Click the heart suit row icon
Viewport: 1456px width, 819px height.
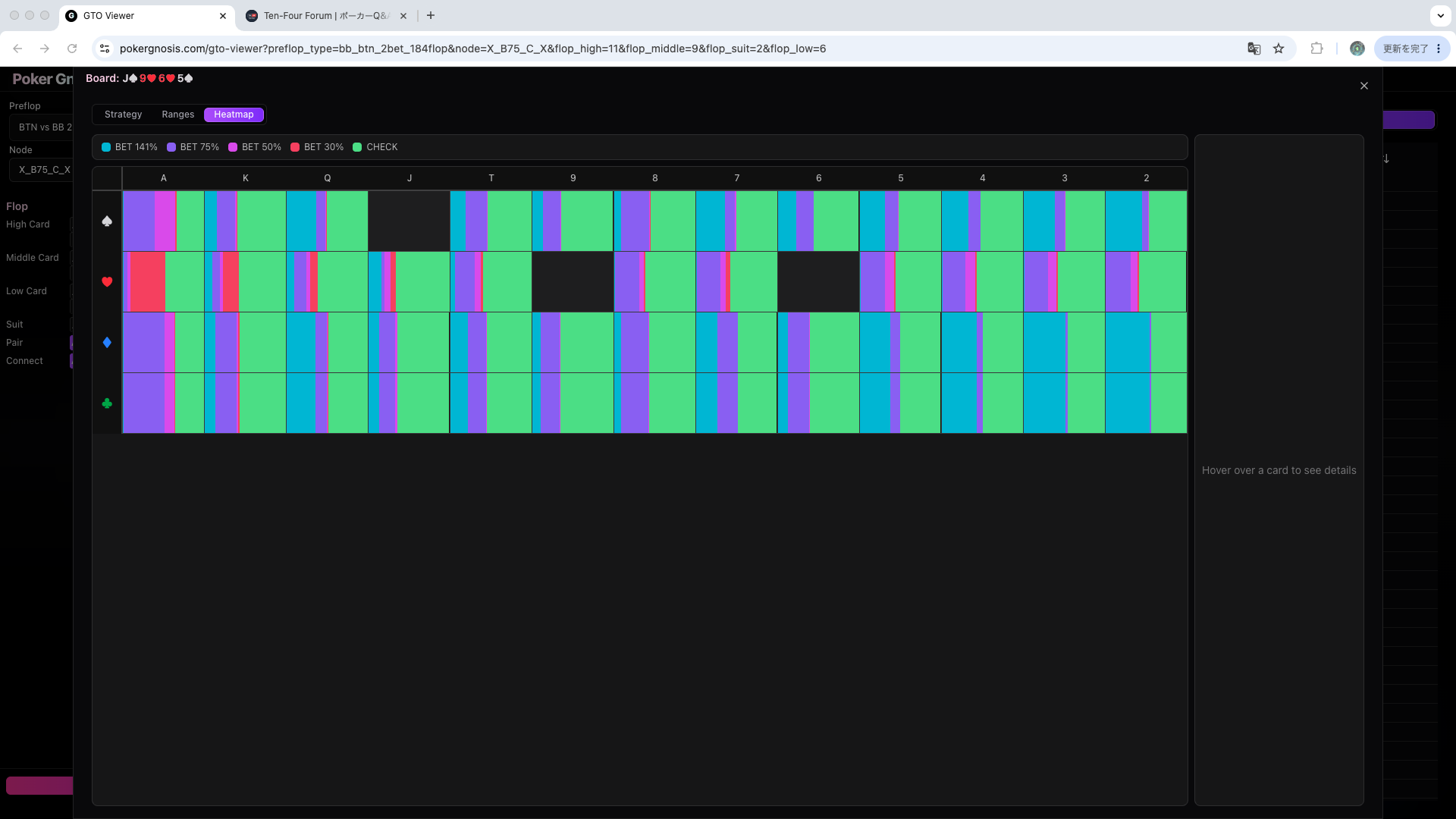click(x=107, y=281)
